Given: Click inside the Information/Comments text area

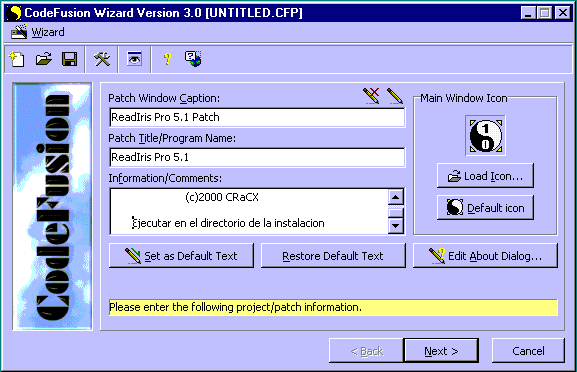Looking at the screenshot, I should (x=249, y=211).
